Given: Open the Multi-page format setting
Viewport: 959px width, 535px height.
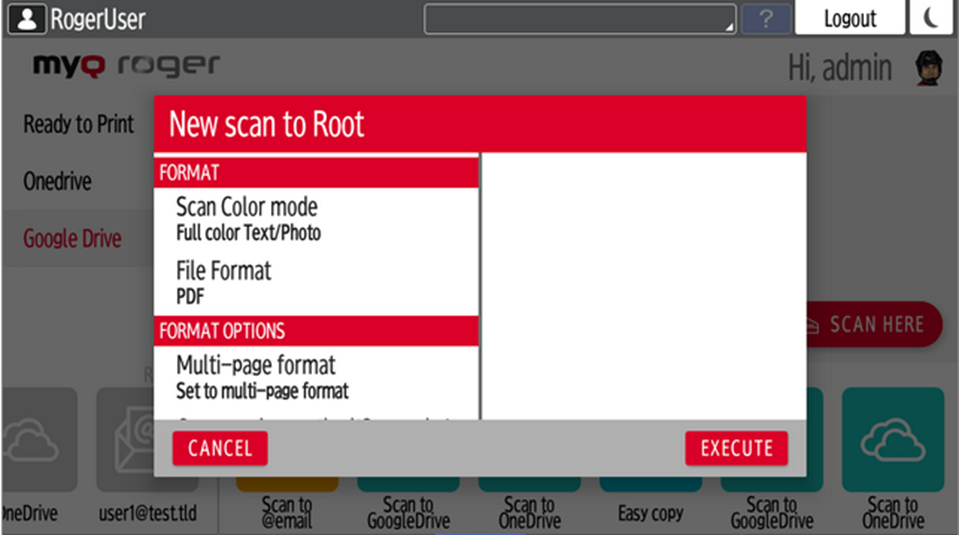Looking at the screenshot, I should coord(316,378).
